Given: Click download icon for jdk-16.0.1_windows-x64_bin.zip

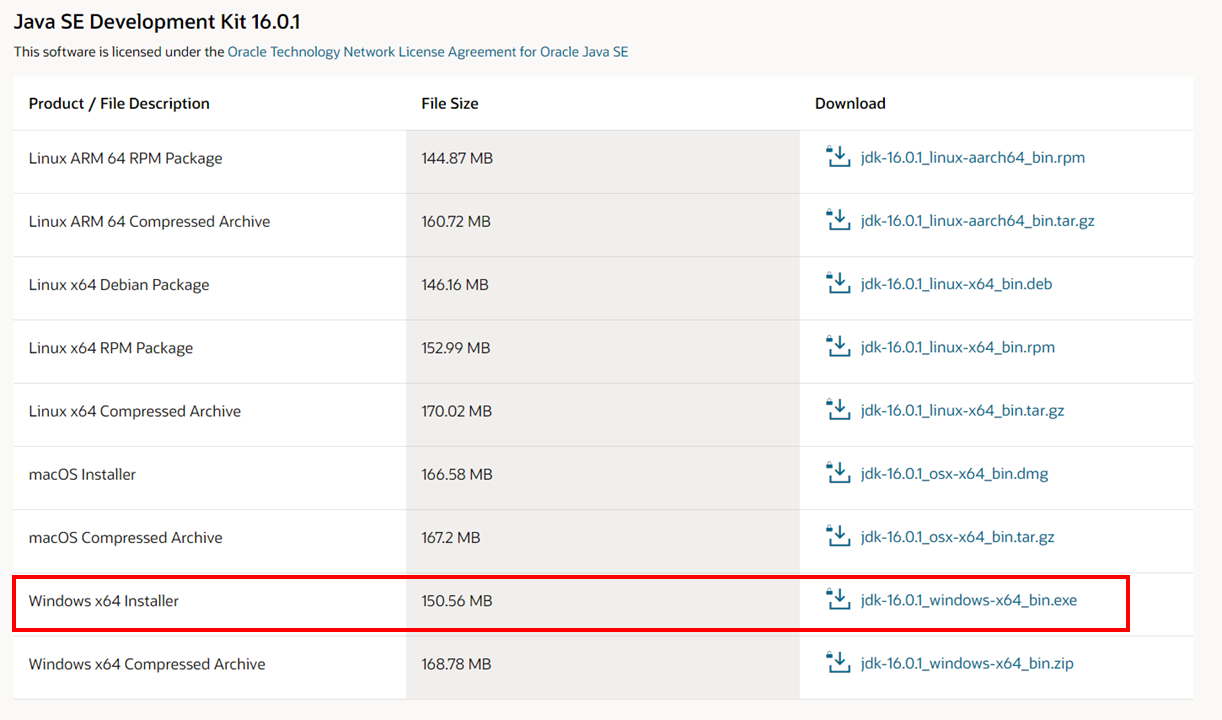Looking at the screenshot, I should [837, 663].
